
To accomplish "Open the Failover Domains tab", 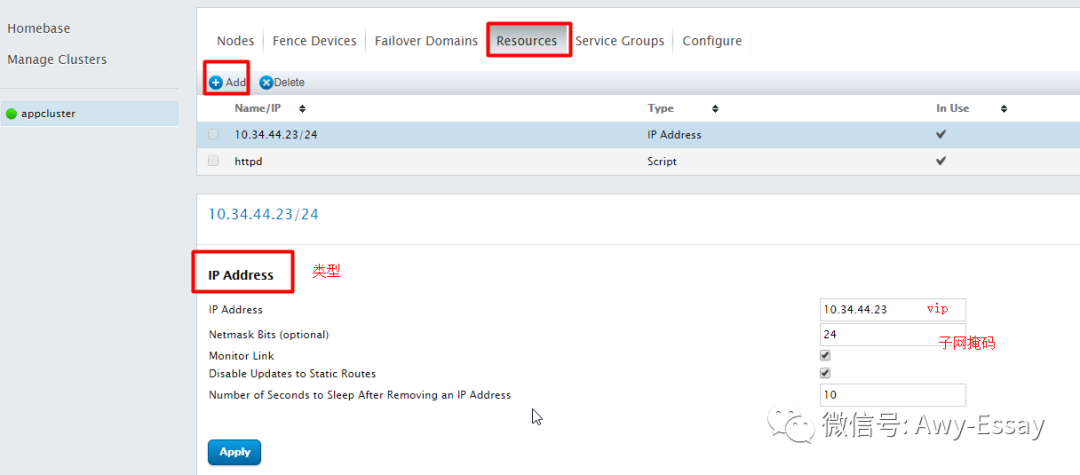I will click(426, 41).
